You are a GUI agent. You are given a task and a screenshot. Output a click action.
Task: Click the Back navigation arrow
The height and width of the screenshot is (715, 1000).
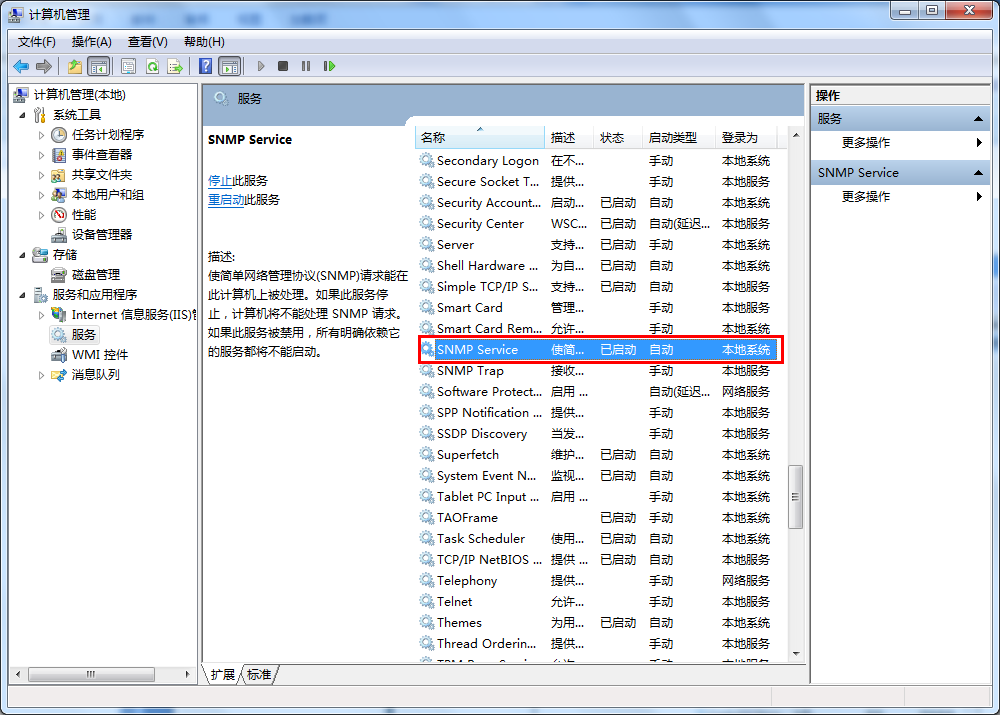[20, 66]
